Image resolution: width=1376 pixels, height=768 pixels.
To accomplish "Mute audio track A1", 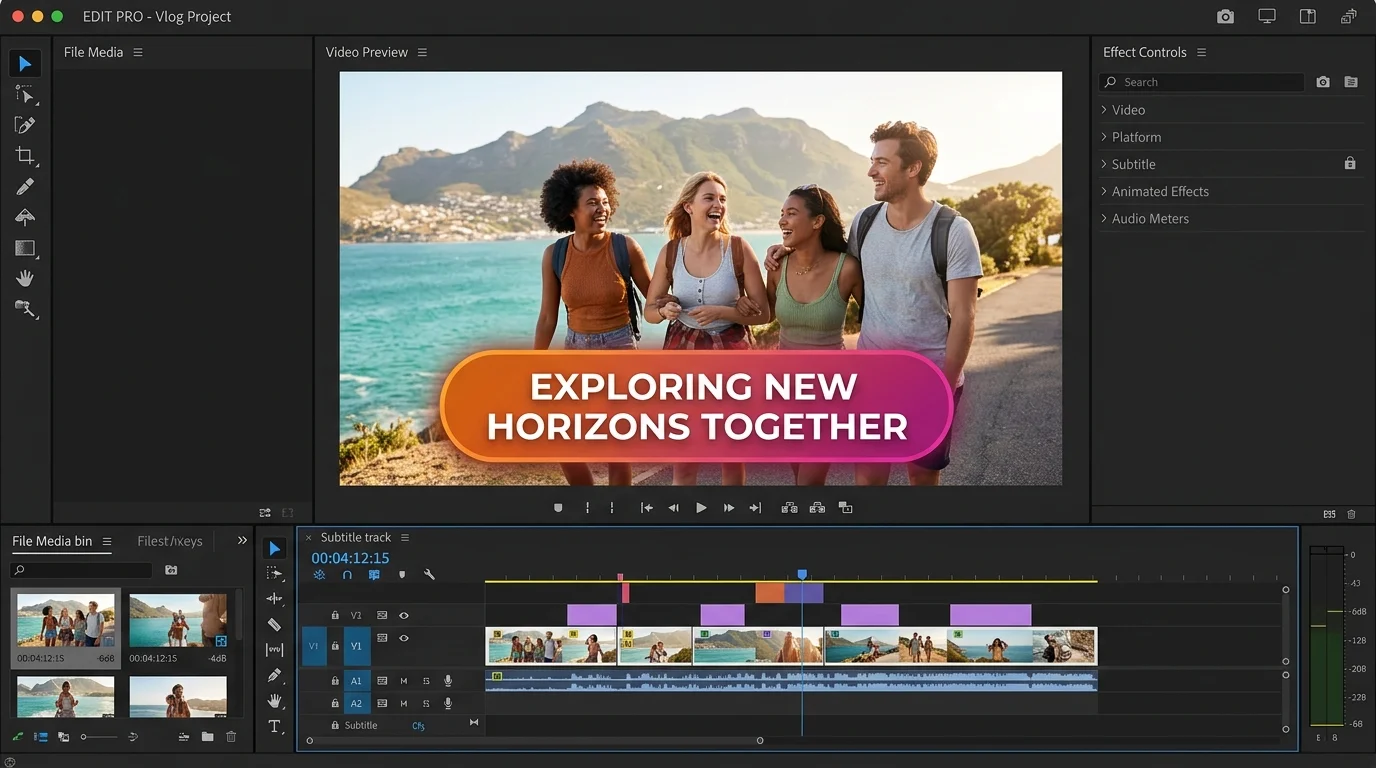I will tap(404, 681).
